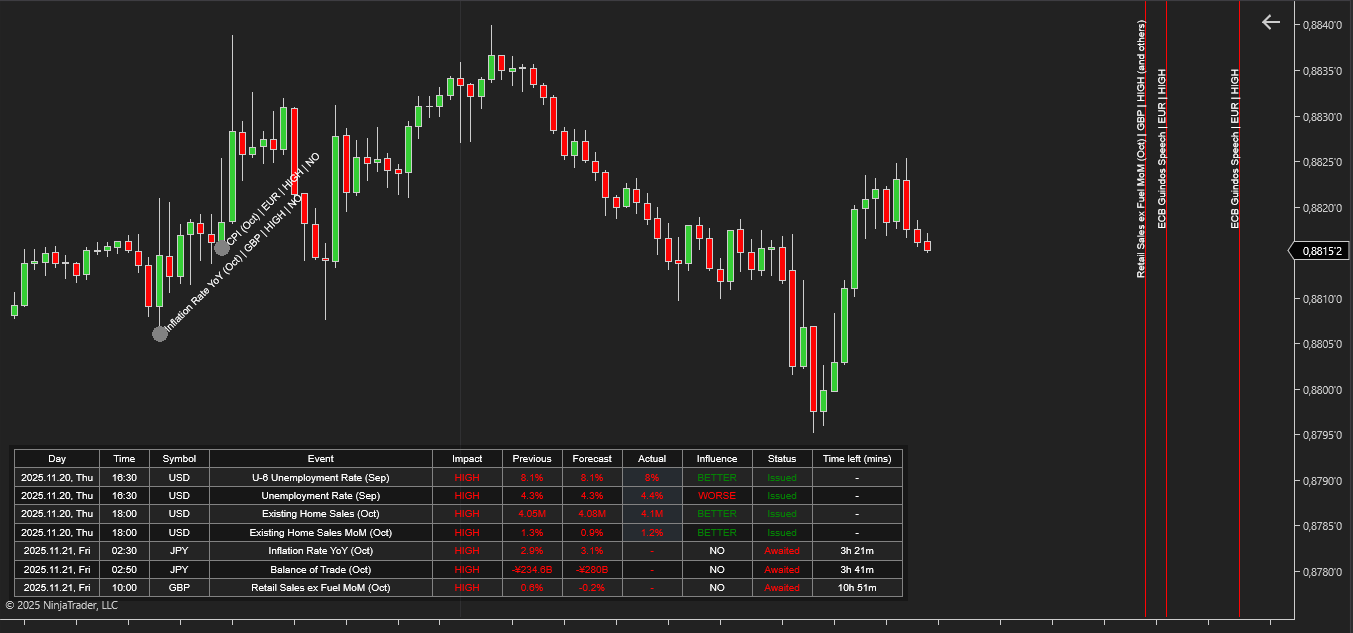
Task: Click the WORSE influence cell
Action: coord(716,496)
